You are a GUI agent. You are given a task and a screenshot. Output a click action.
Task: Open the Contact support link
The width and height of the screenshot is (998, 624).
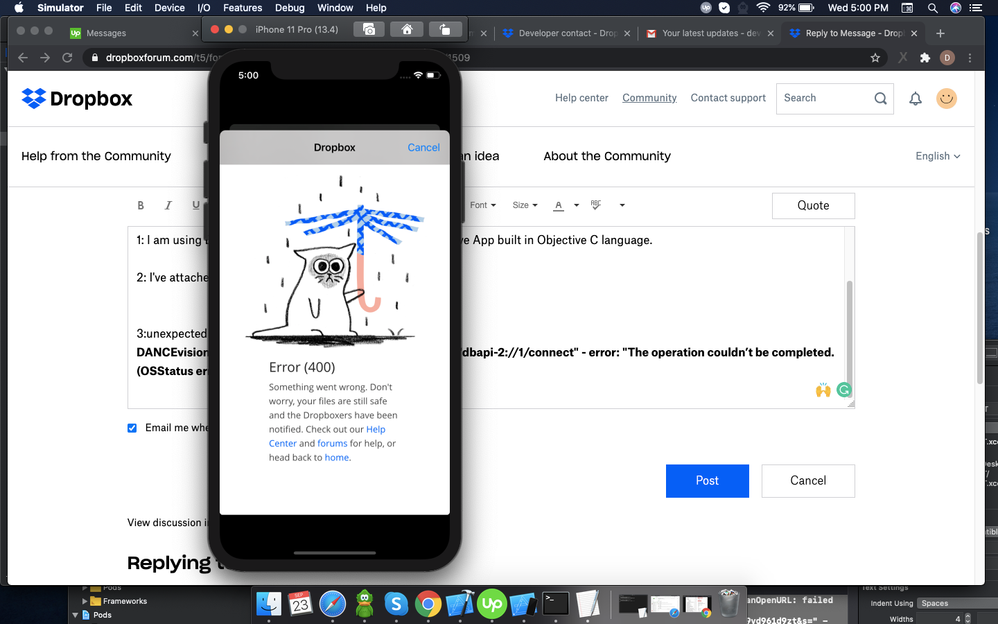click(728, 97)
